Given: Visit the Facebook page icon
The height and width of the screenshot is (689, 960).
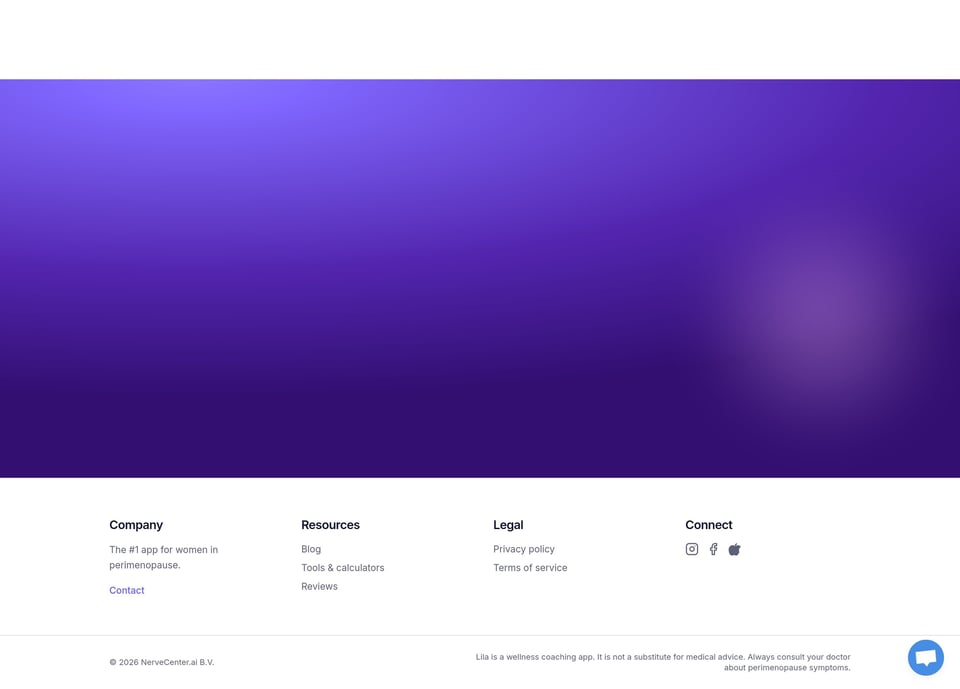Looking at the screenshot, I should pyautogui.click(x=713, y=549).
